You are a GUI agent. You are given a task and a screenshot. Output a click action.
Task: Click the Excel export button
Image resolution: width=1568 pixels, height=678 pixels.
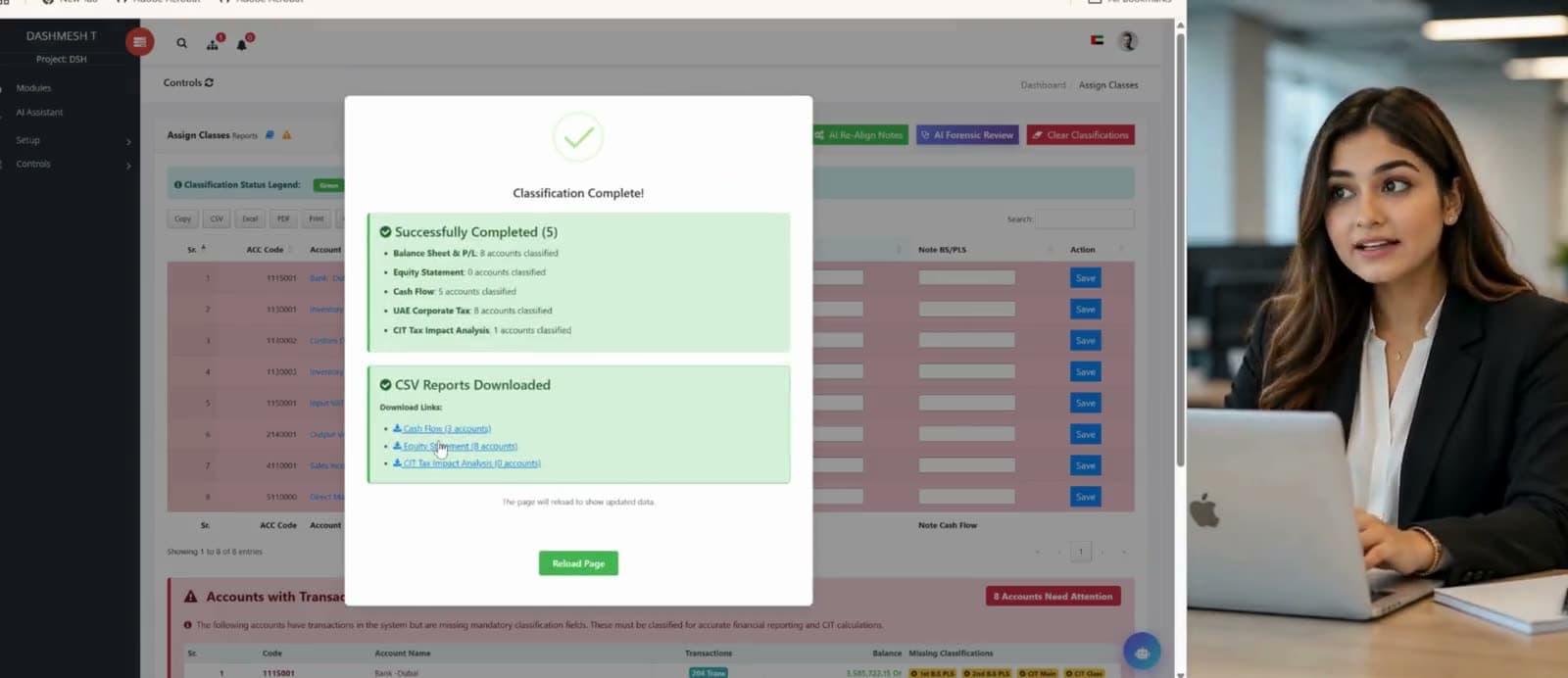[x=250, y=218]
